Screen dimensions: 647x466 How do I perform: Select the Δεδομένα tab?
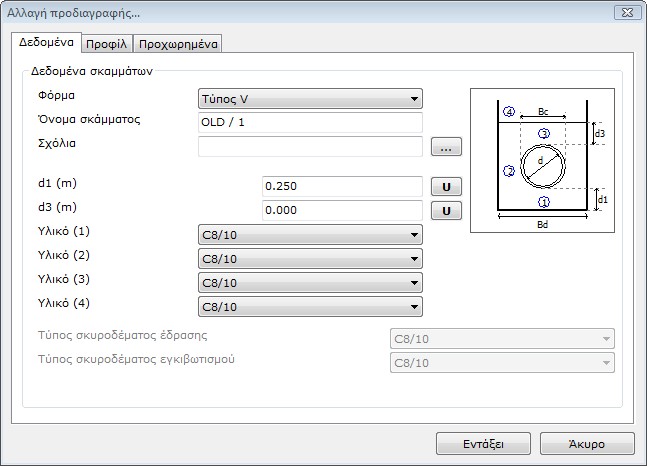pos(46,43)
